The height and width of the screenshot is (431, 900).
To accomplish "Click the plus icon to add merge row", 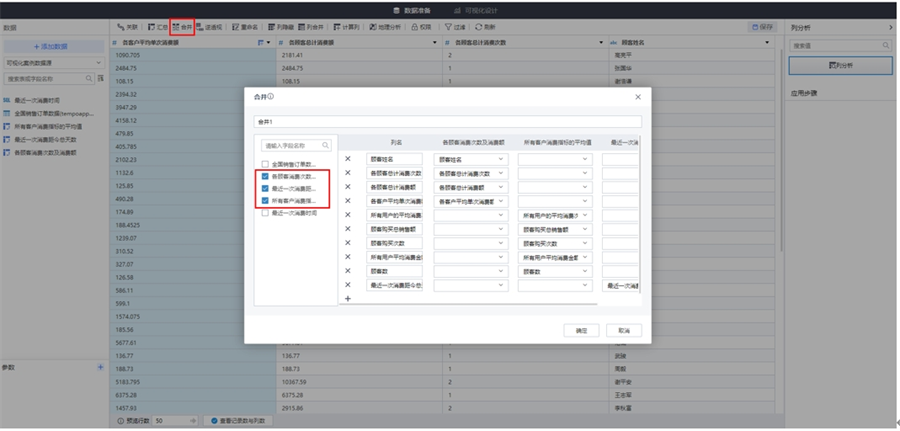I will point(348,299).
